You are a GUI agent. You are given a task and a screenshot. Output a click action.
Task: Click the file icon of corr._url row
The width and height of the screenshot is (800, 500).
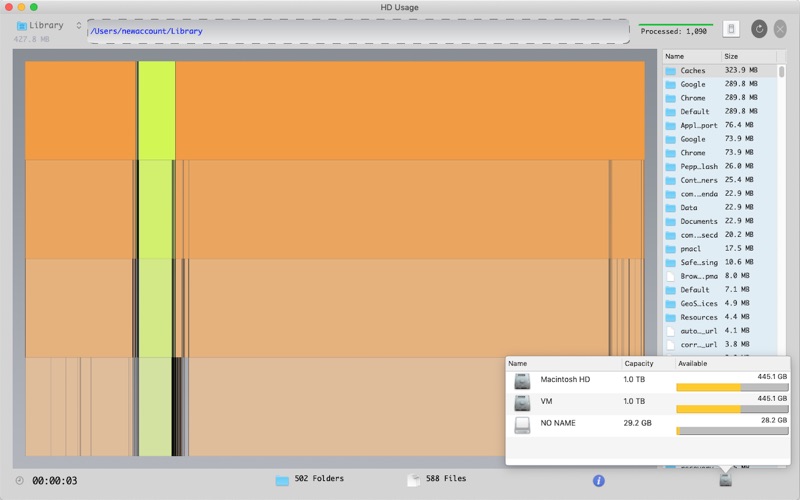(x=670, y=345)
